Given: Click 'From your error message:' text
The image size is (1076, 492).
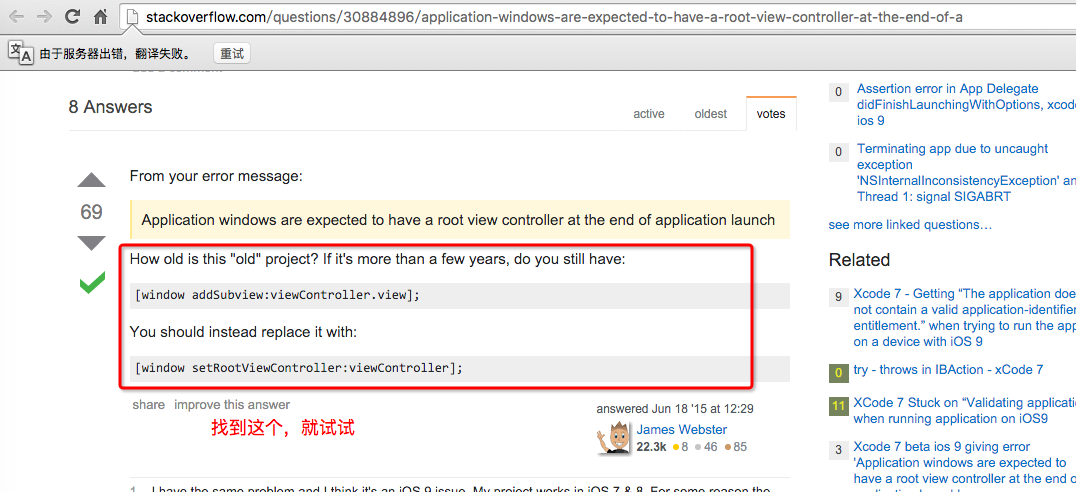Looking at the screenshot, I should click(x=215, y=176).
